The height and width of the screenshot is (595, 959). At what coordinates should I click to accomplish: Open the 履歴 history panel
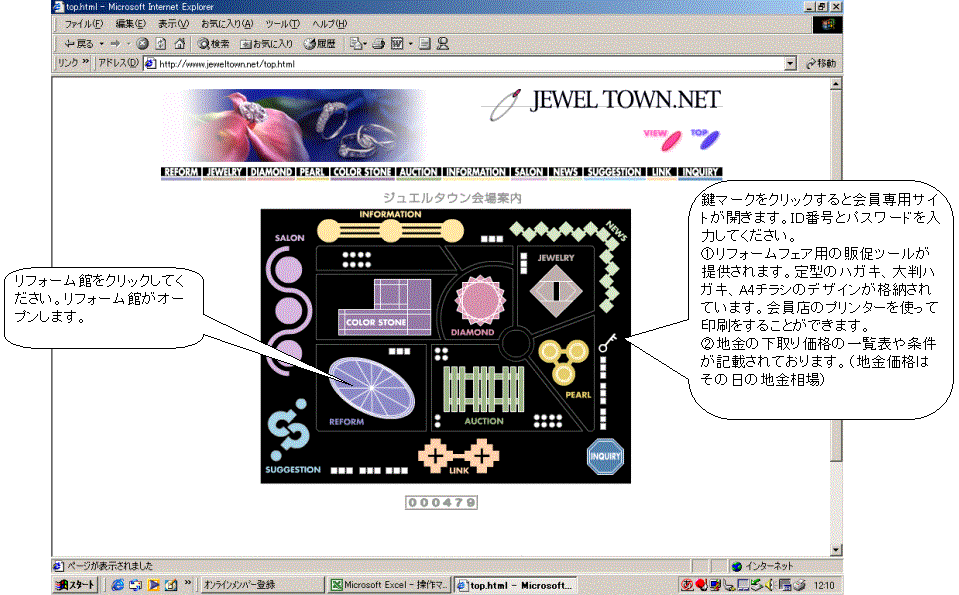click(320, 43)
